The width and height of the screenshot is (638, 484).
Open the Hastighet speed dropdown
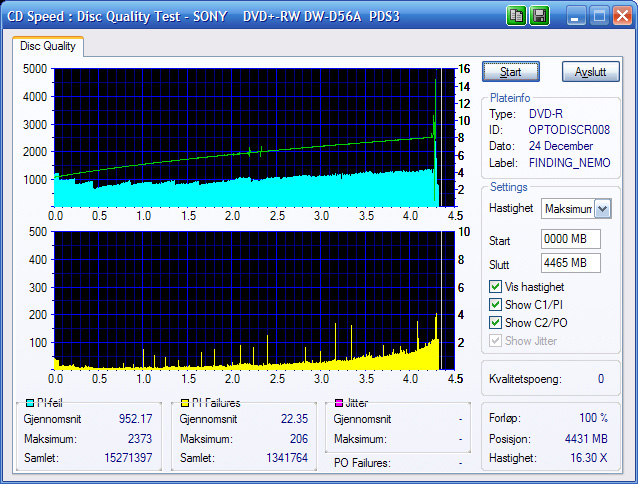click(x=603, y=209)
